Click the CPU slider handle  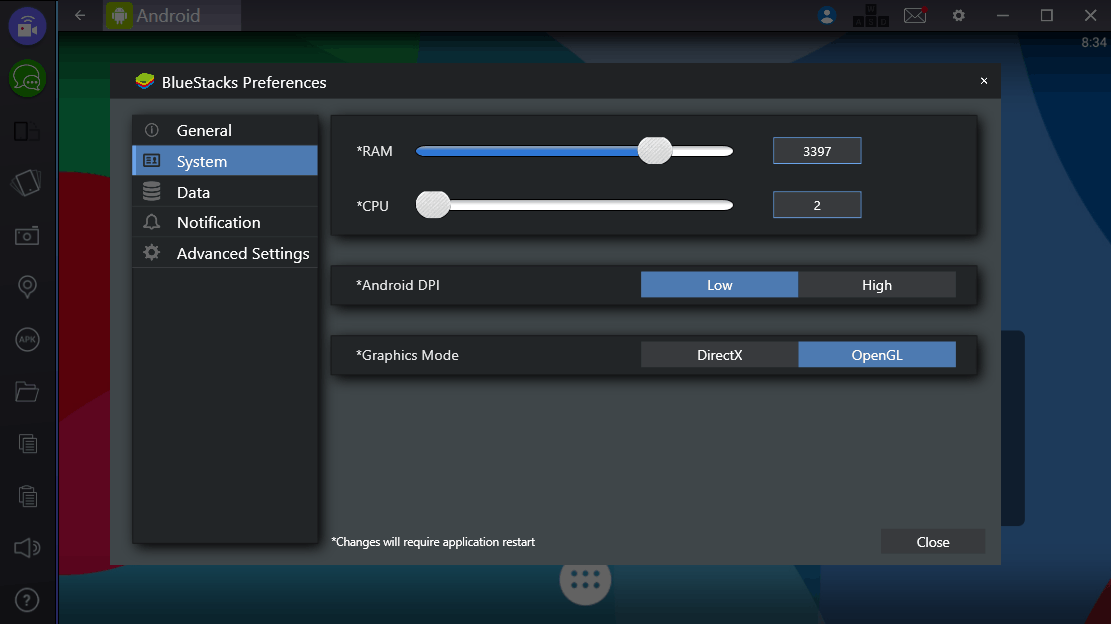coord(433,205)
